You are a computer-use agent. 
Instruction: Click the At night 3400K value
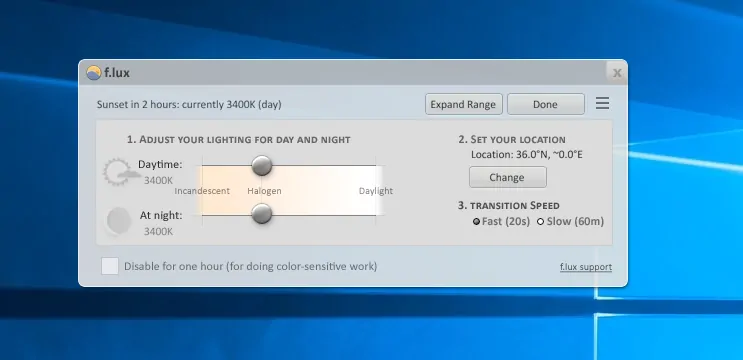tap(159, 232)
